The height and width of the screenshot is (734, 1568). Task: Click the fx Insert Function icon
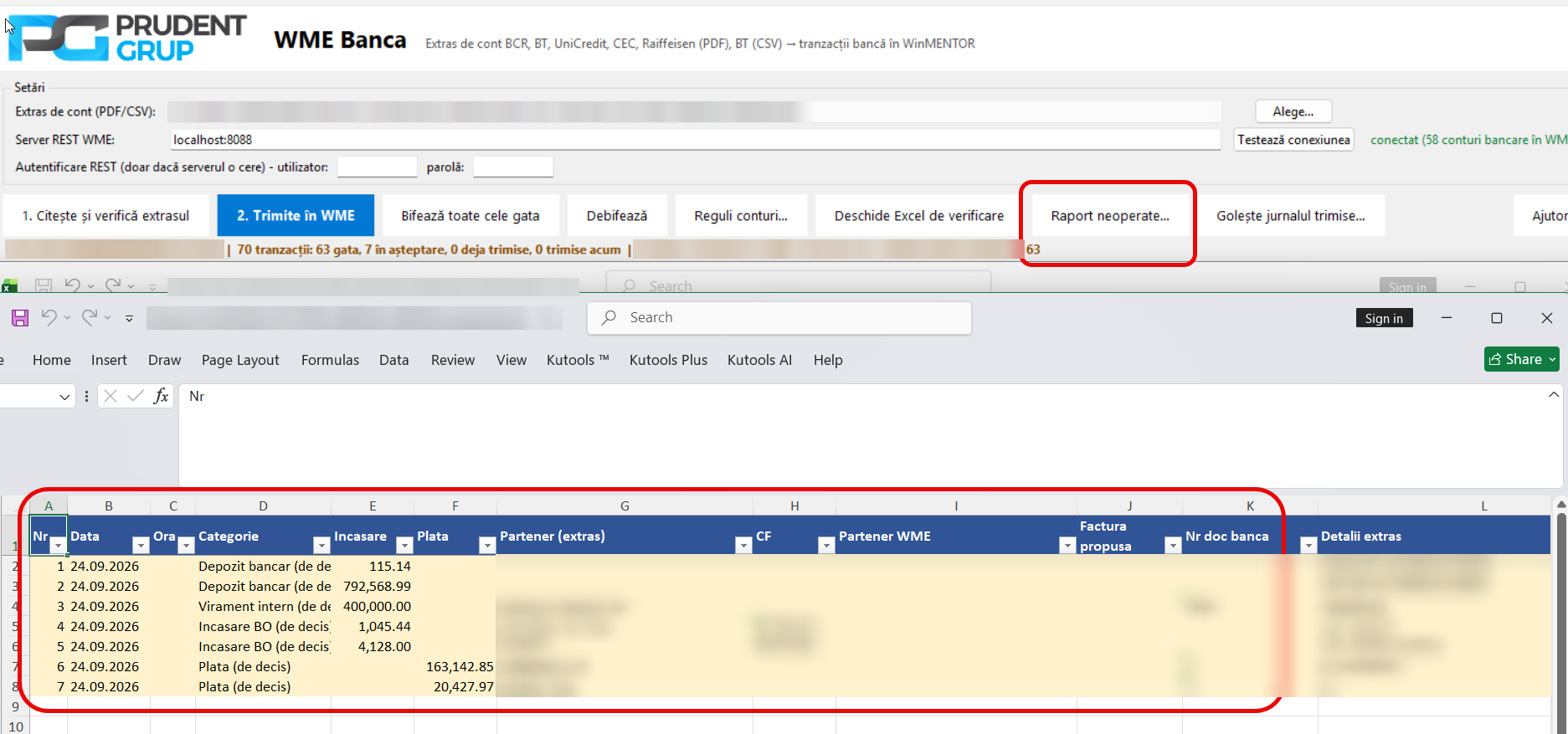click(x=161, y=396)
